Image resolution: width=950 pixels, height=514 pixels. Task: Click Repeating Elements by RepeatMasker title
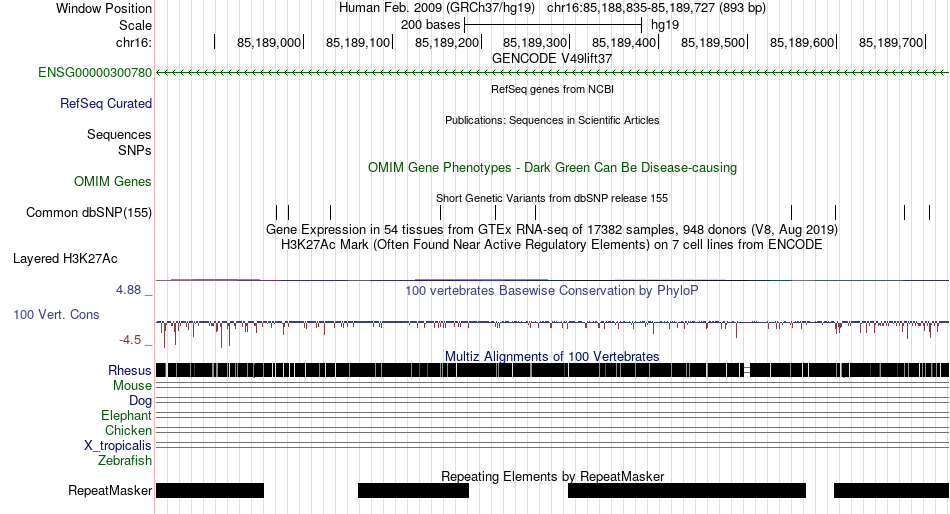pyautogui.click(x=552, y=476)
